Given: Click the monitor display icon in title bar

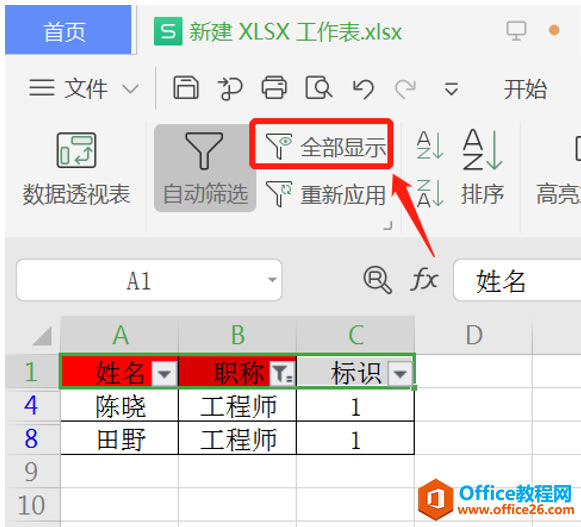Looking at the screenshot, I should tap(516, 30).
